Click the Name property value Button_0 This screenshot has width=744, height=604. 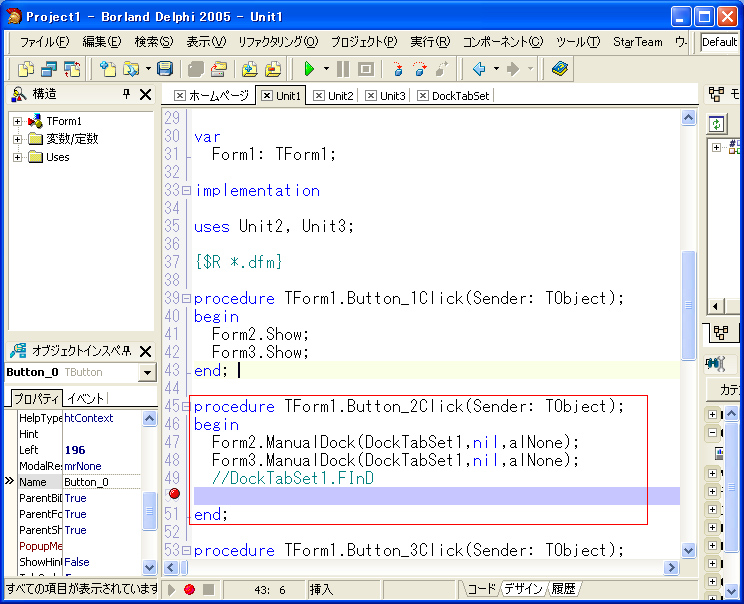[x=102, y=483]
